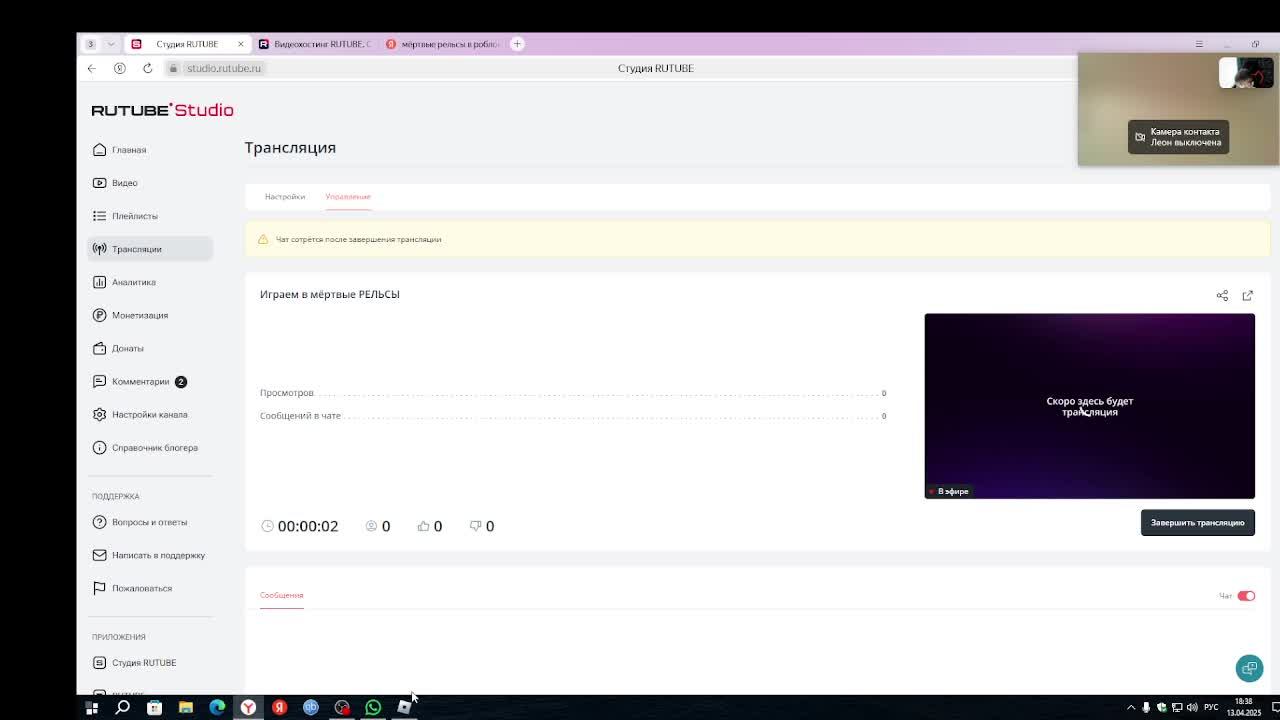
Task: Open taskbar search
Action: [x=122, y=707]
